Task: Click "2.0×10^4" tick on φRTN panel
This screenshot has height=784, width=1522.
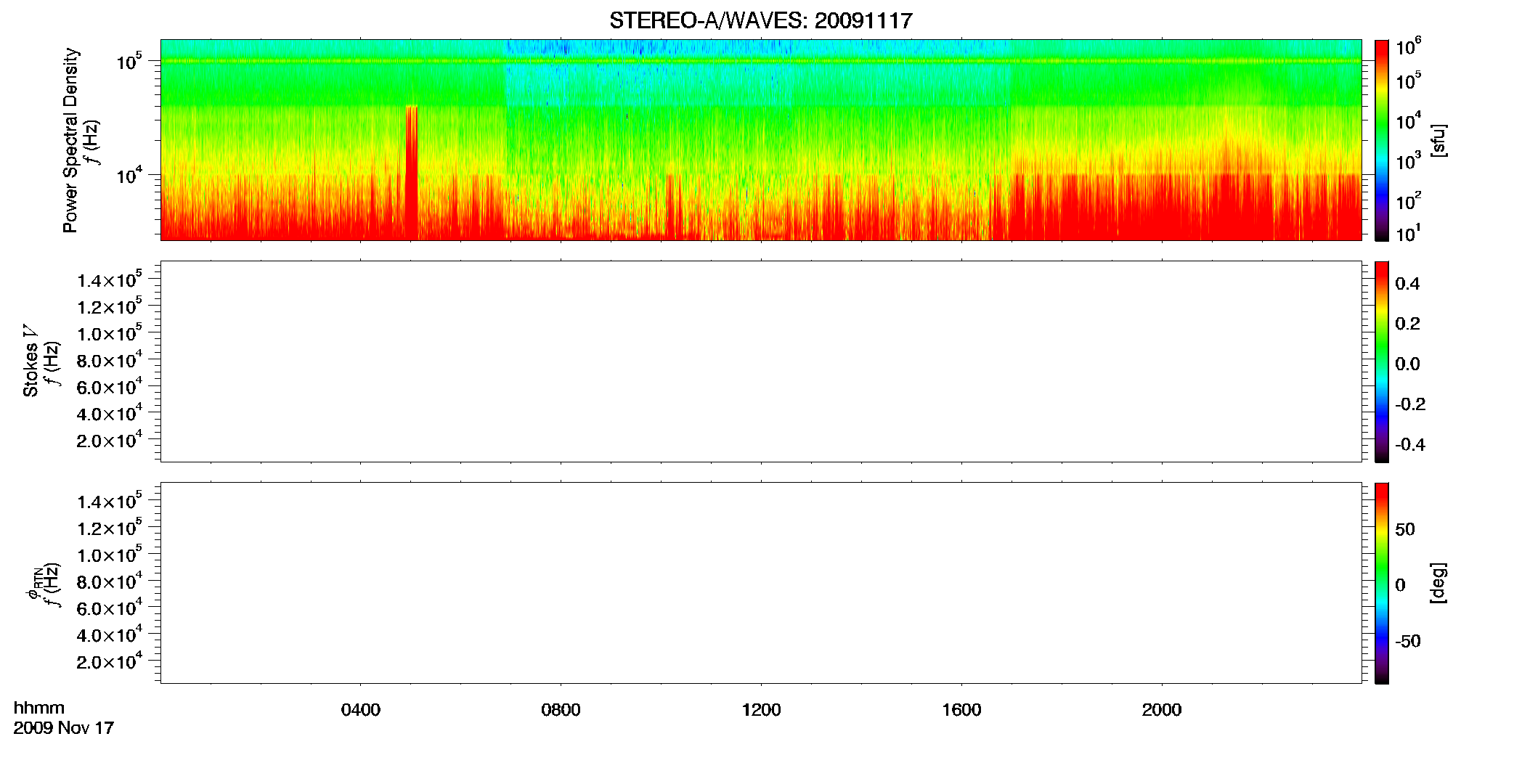Action: (x=109, y=661)
